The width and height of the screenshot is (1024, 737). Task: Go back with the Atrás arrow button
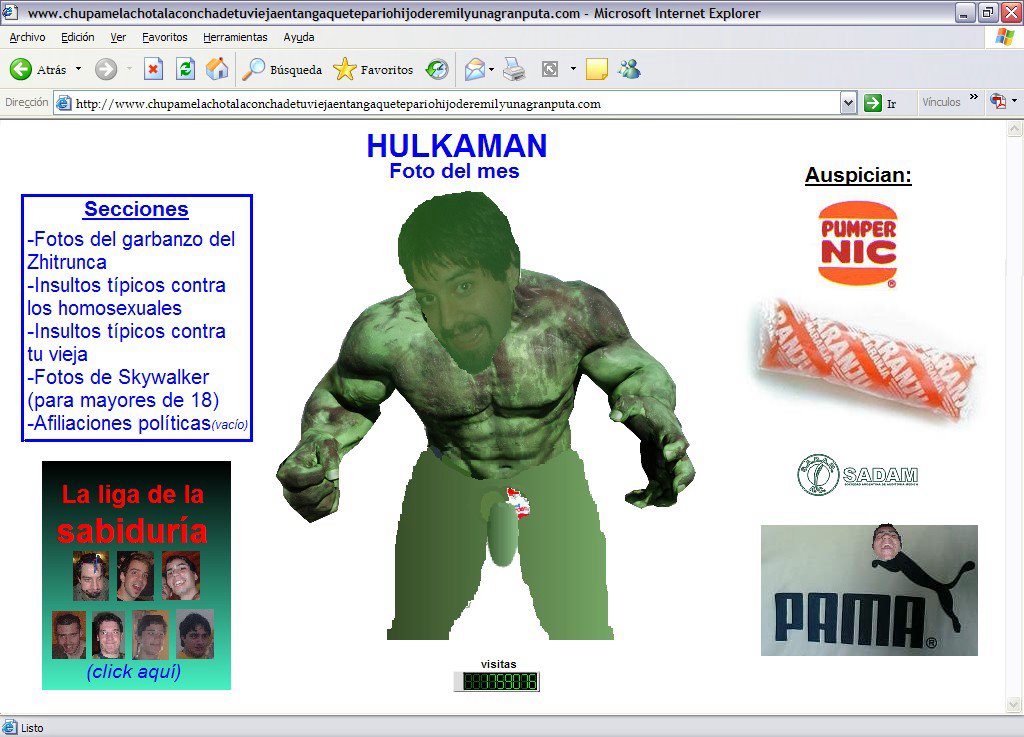[x=38, y=69]
